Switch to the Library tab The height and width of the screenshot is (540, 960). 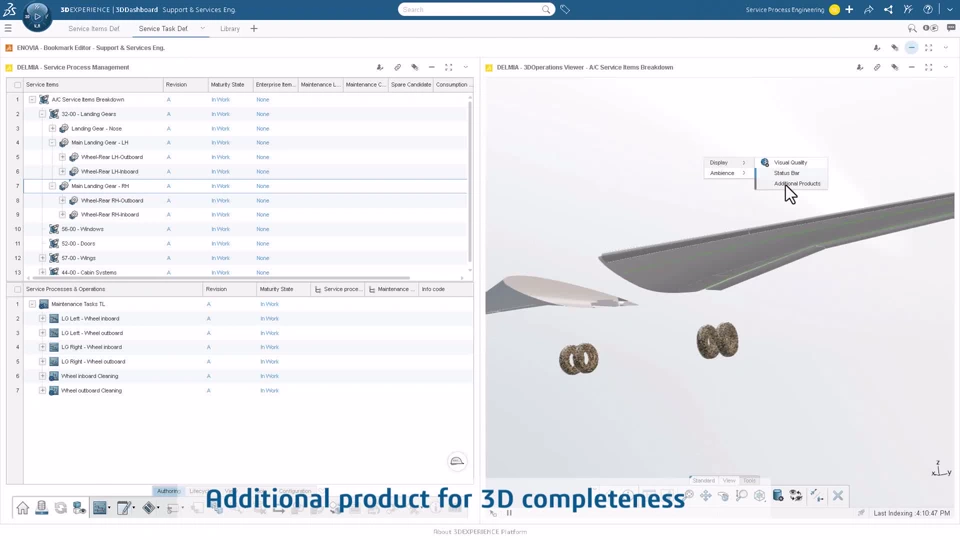pyautogui.click(x=230, y=29)
